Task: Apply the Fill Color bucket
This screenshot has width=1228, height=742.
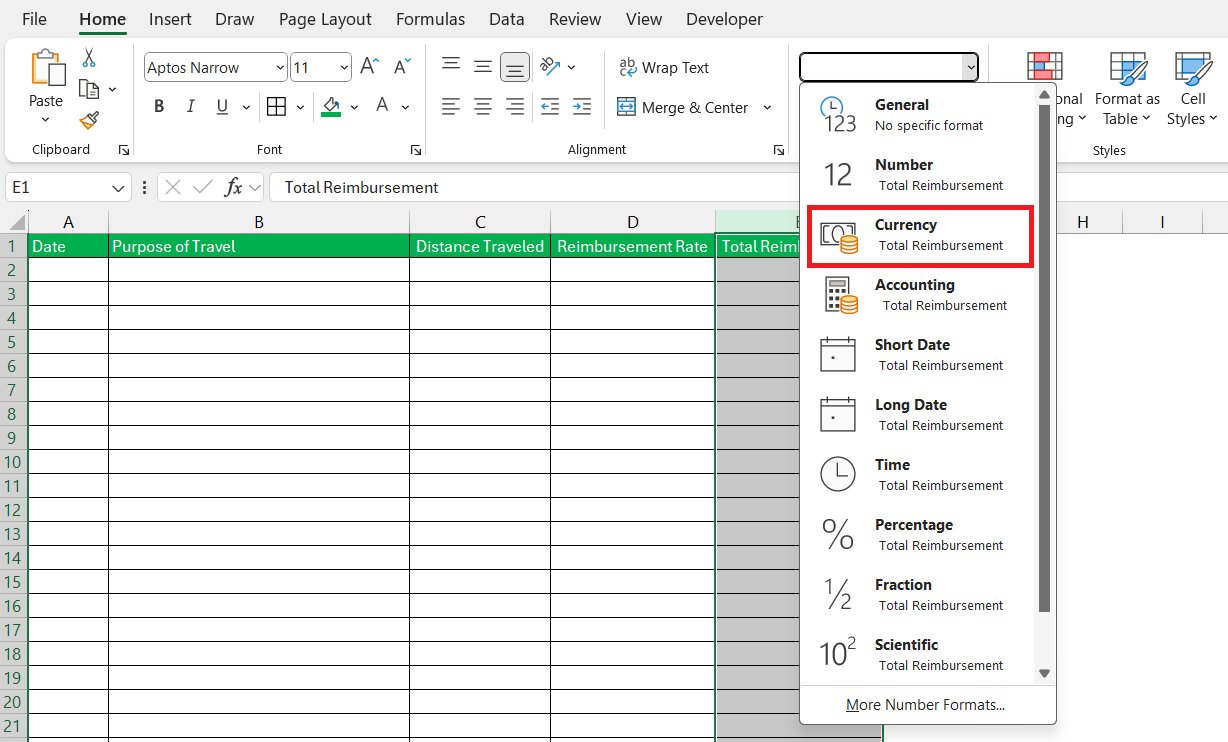Action: tap(331, 107)
